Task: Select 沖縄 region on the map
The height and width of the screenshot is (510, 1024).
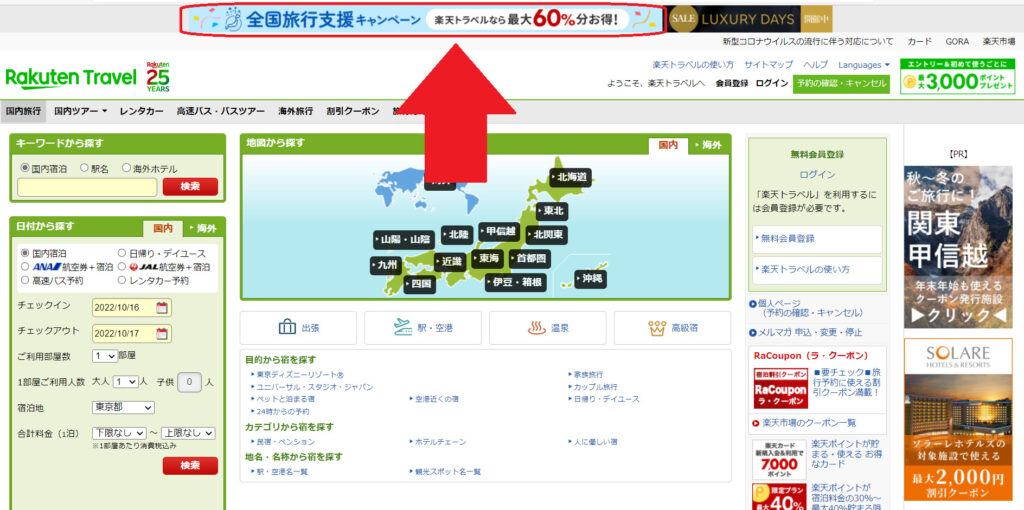Action: (x=590, y=279)
